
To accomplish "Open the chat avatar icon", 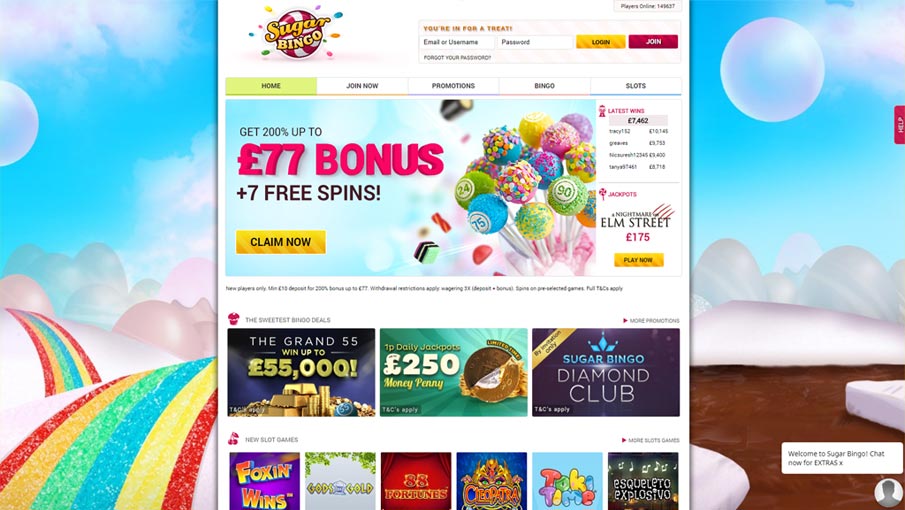I will (x=888, y=492).
